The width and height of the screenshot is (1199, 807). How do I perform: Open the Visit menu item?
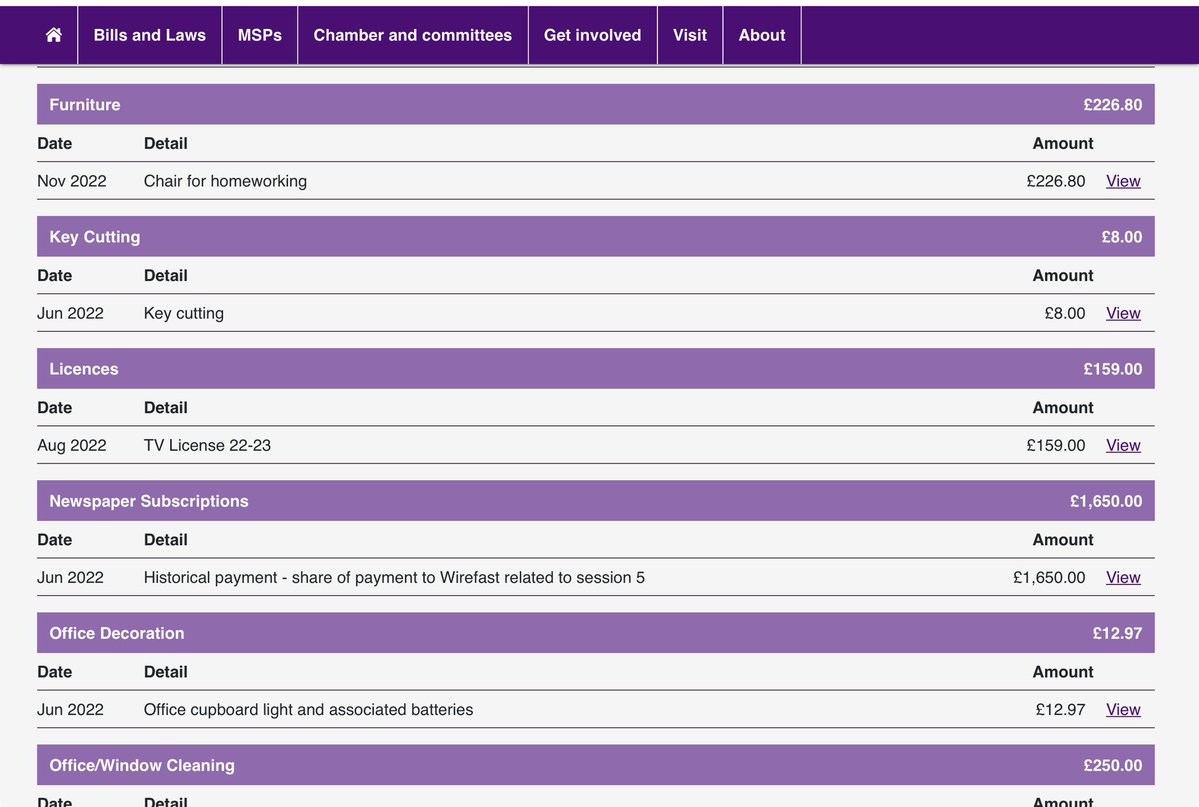[x=690, y=35]
